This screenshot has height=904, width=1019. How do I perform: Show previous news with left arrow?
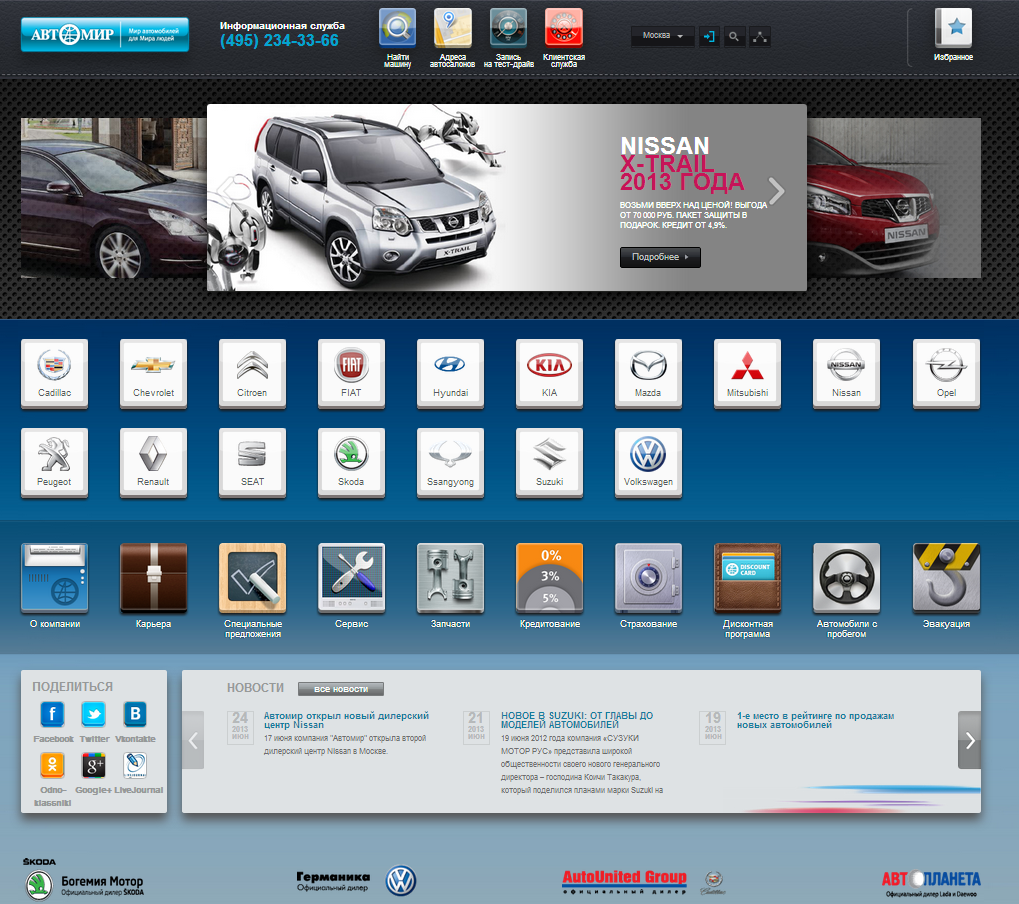pos(193,740)
